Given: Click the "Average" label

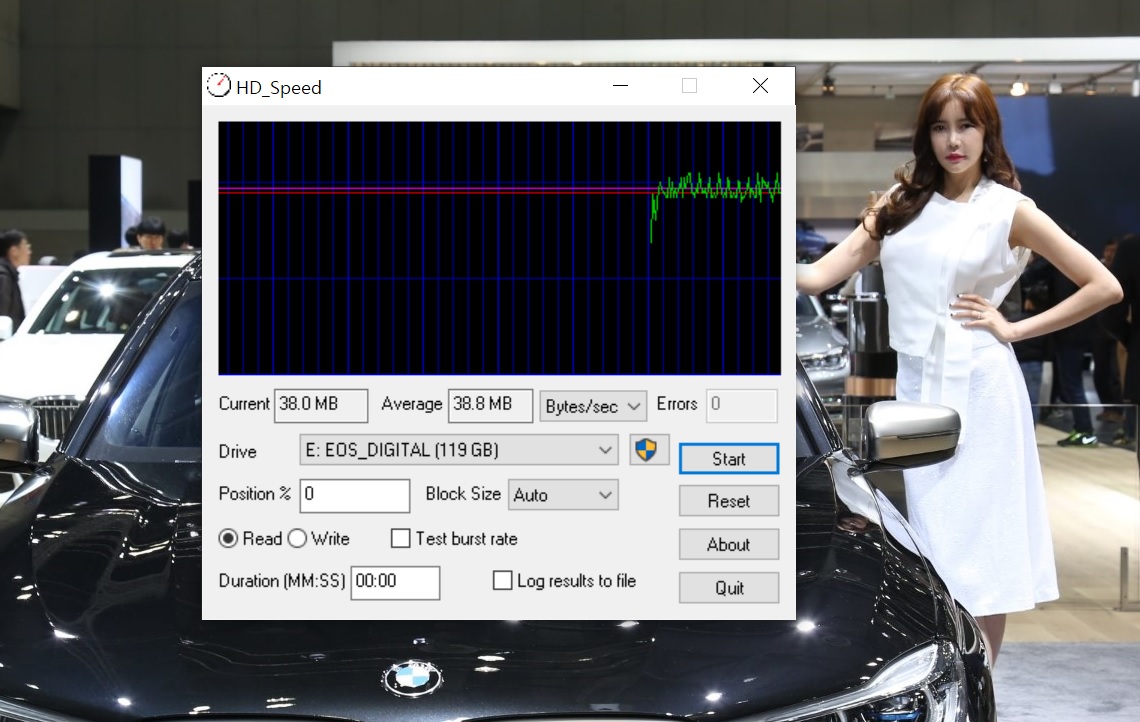Looking at the screenshot, I should [x=412, y=404].
